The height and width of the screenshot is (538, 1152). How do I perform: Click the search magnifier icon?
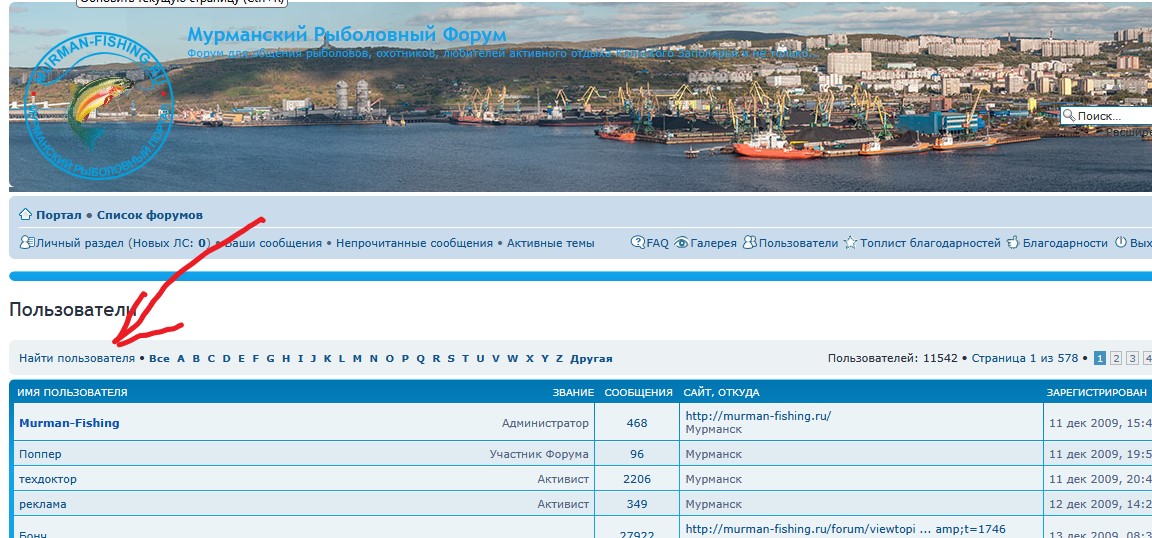click(x=1068, y=117)
